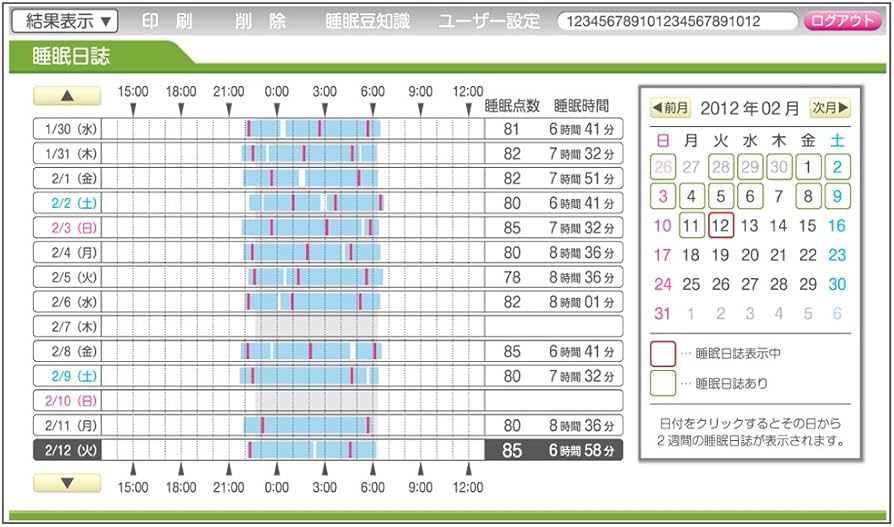The width and height of the screenshot is (894, 527).
Task: Click the 2012年02月 calendar title
Action: (750, 108)
